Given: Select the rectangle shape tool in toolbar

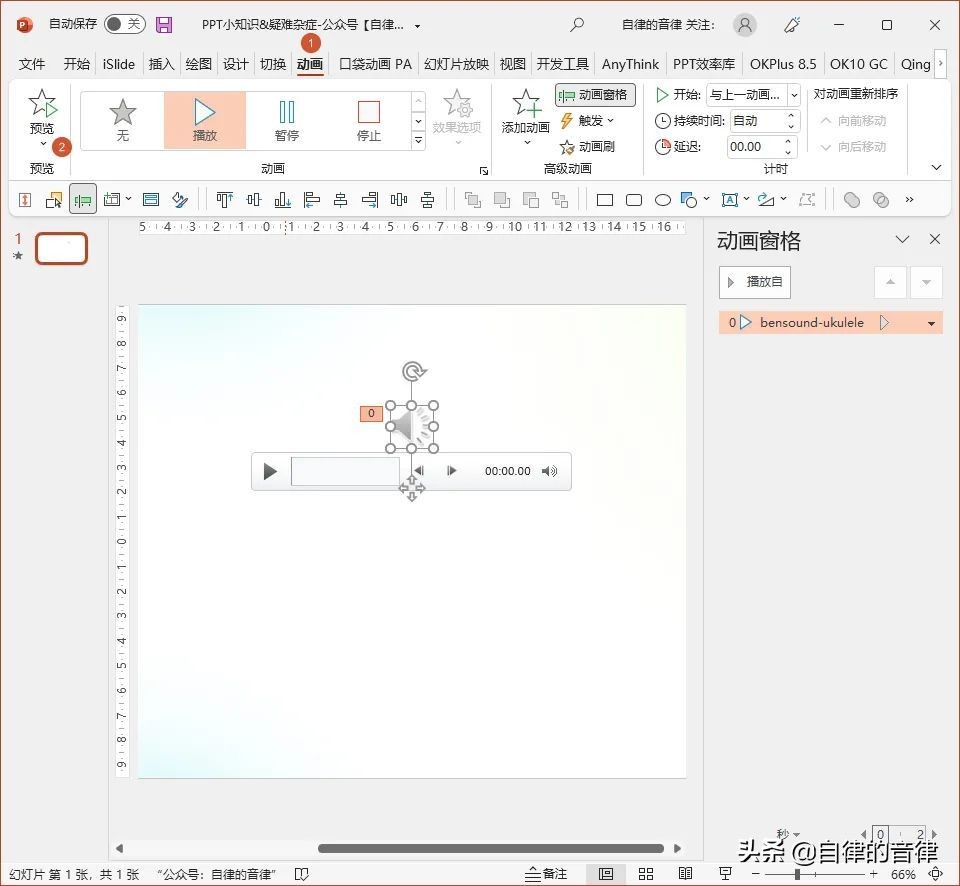Looking at the screenshot, I should point(604,200).
